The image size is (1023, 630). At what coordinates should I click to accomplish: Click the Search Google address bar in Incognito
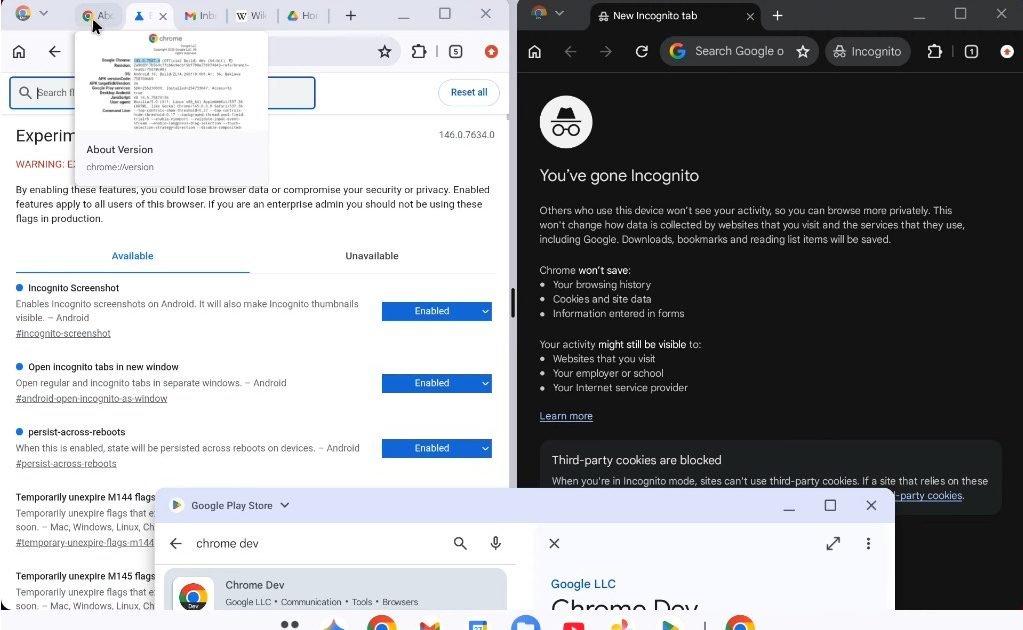[x=738, y=52]
